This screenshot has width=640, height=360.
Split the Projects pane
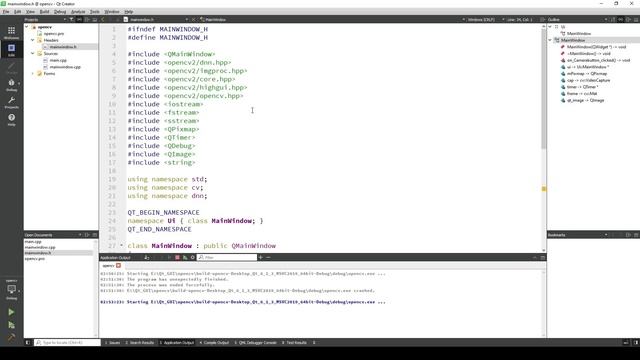[x=87, y=19]
